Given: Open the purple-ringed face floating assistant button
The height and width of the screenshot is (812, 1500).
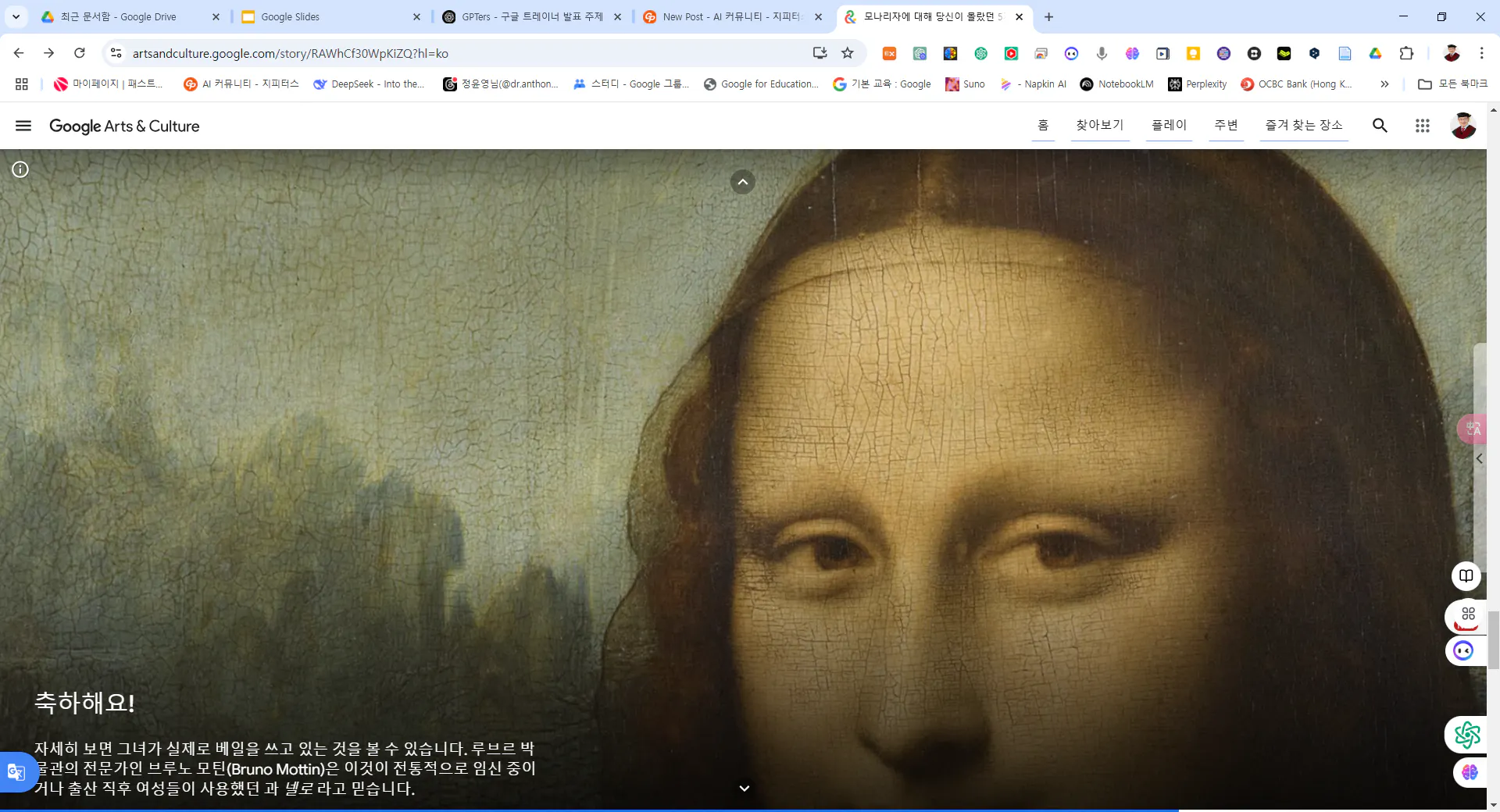Looking at the screenshot, I should (1463, 650).
